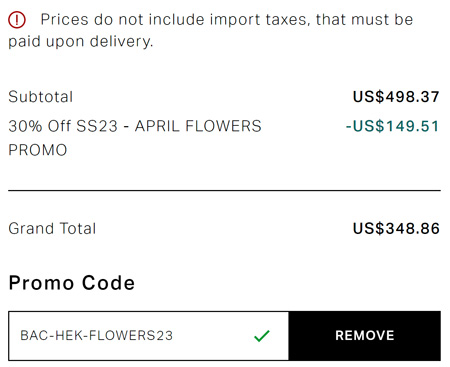Image resolution: width=450 pixels, height=367 pixels.
Task: Click the Subtotal label
Action: [41, 97]
